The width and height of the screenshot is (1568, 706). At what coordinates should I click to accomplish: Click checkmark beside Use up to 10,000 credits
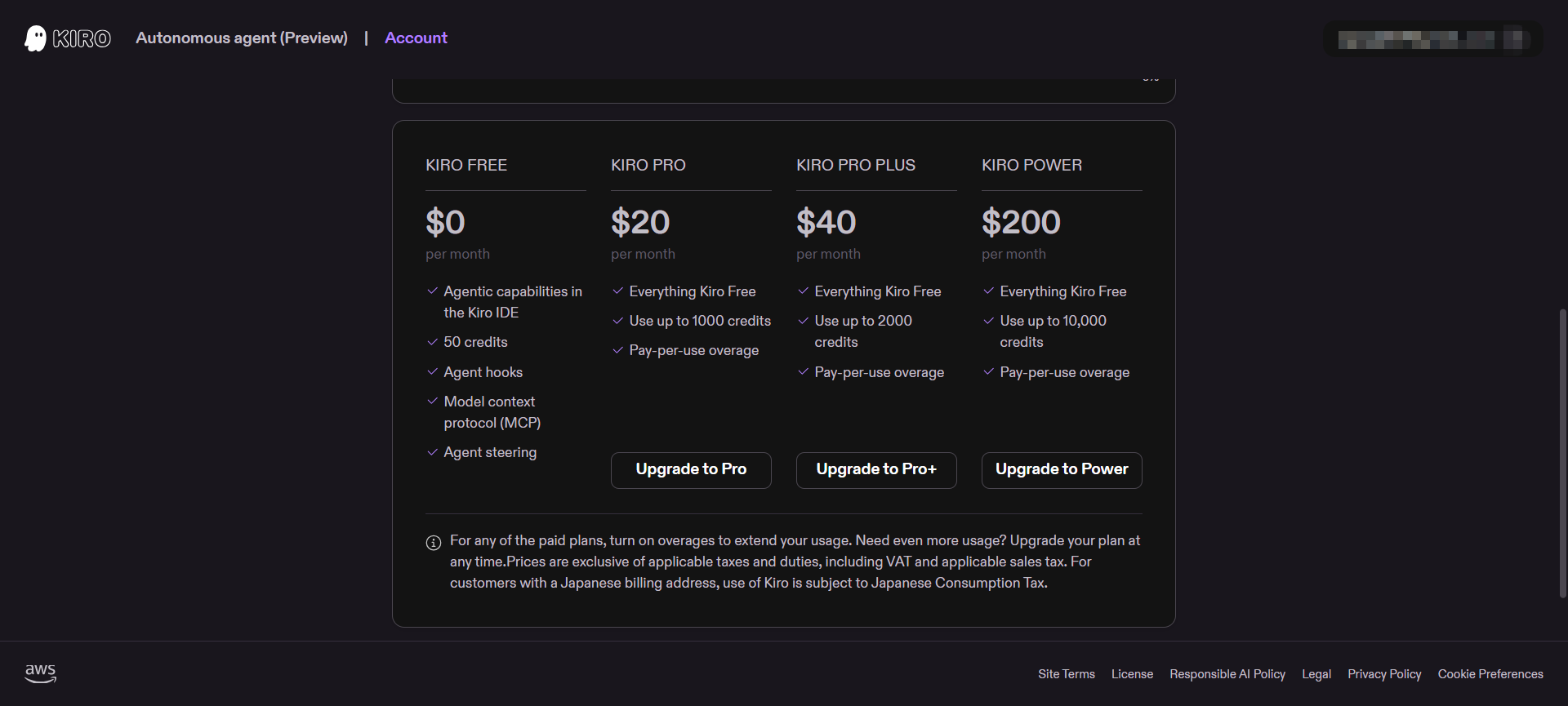[989, 321]
